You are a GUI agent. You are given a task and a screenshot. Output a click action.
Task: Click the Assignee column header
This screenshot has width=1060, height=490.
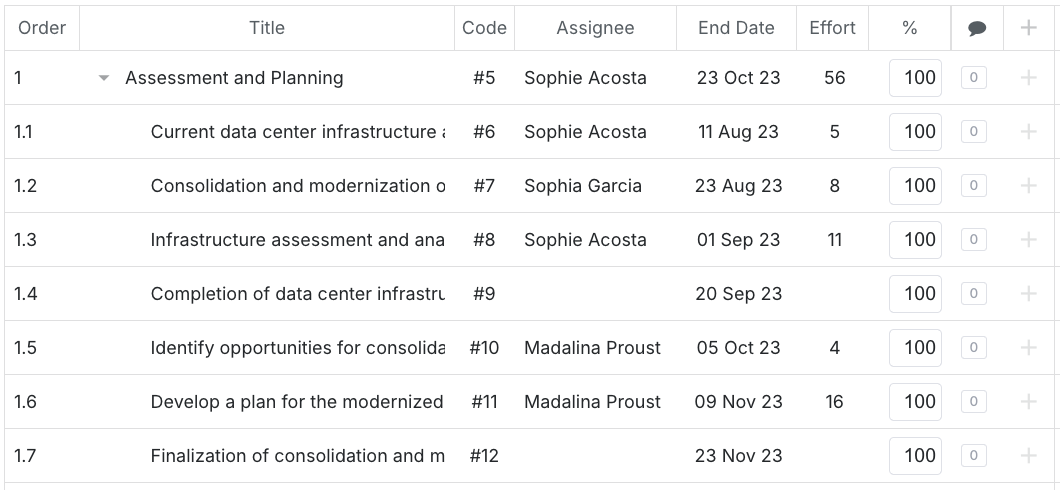pyautogui.click(x=595, y=28)
